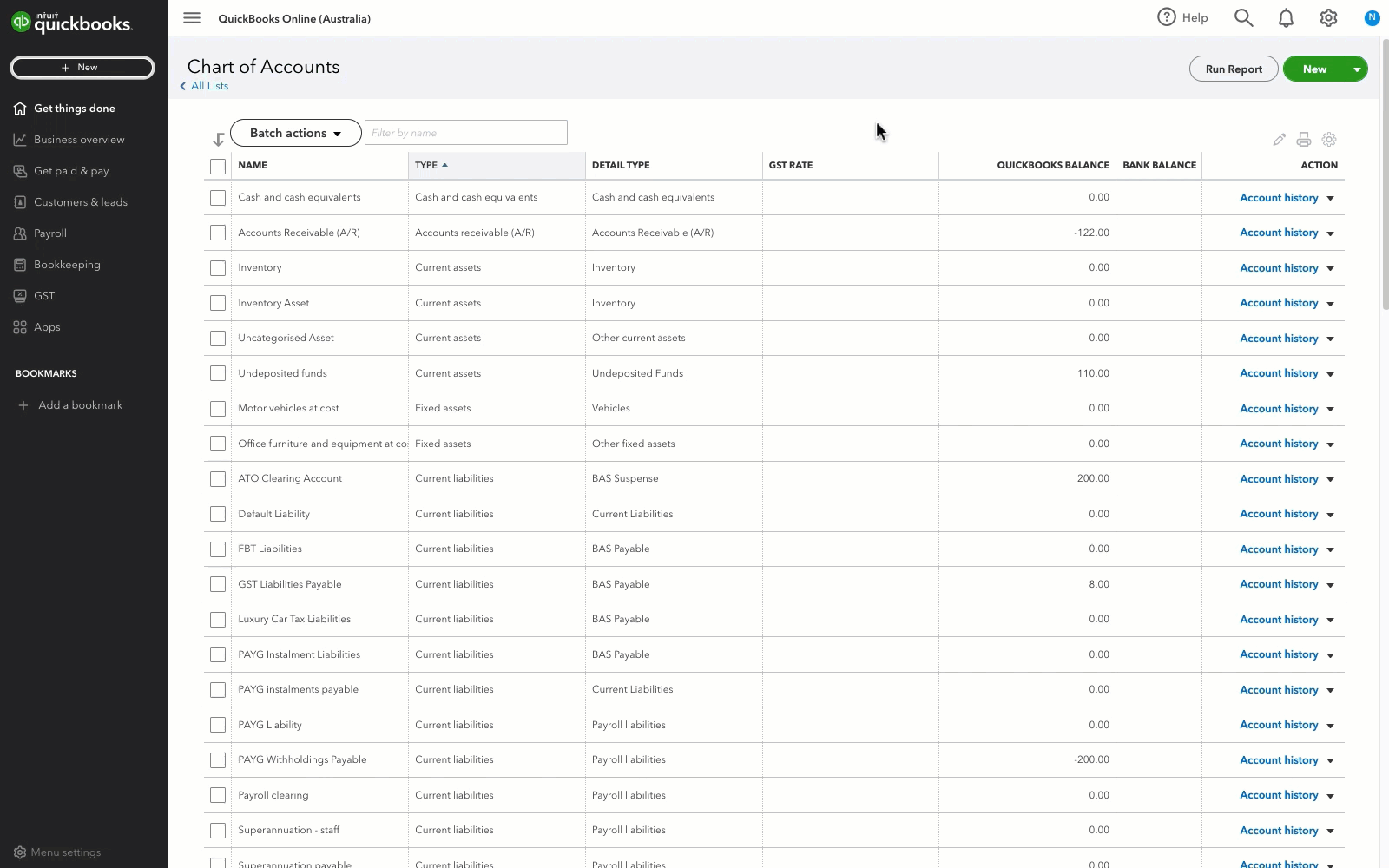Click the print list icon
The width and height of the screenshot is (1389, 868).
point(1303,140)
